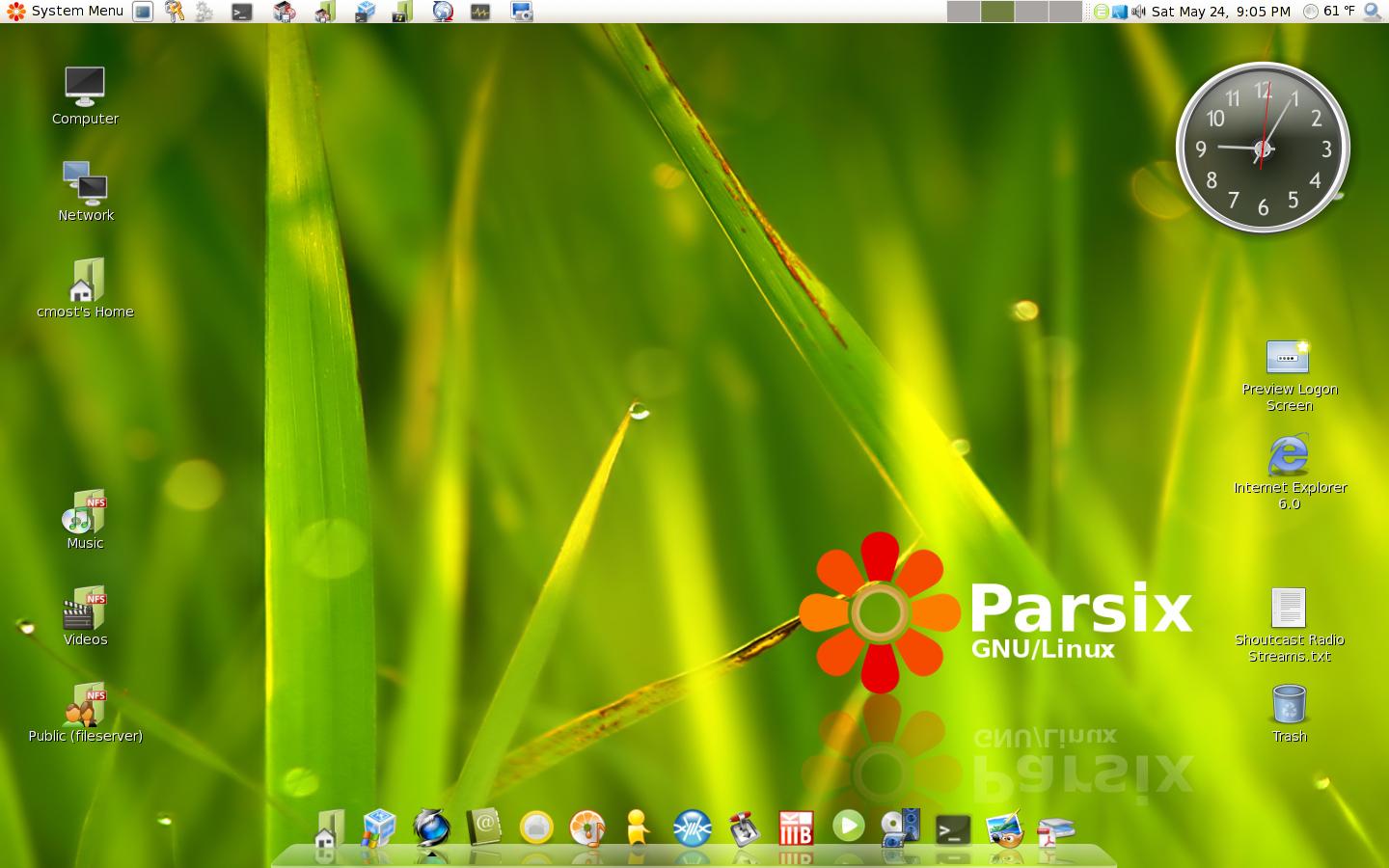Viewport: 1389px width, 868px height.
Task: Open the Computer desktop icon
Action: click(x=85, y=96)
